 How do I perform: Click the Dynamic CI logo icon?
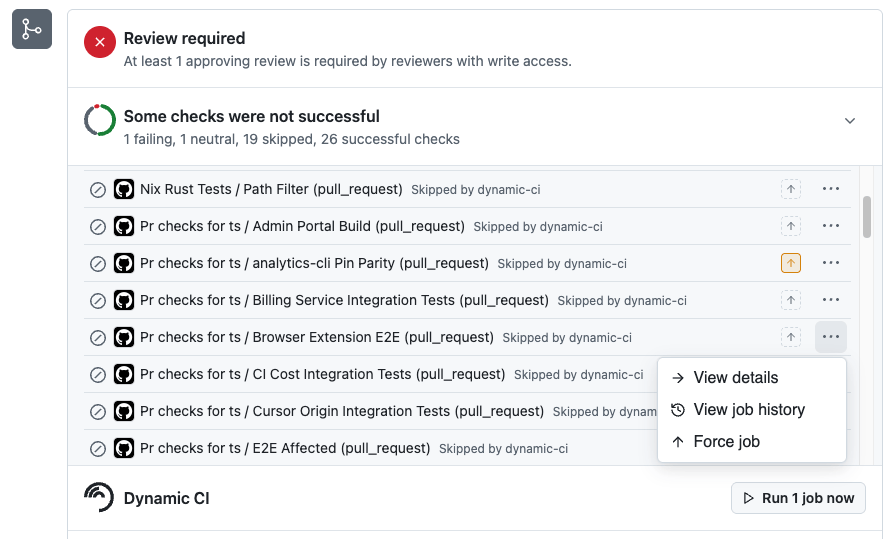coord(99,497)
